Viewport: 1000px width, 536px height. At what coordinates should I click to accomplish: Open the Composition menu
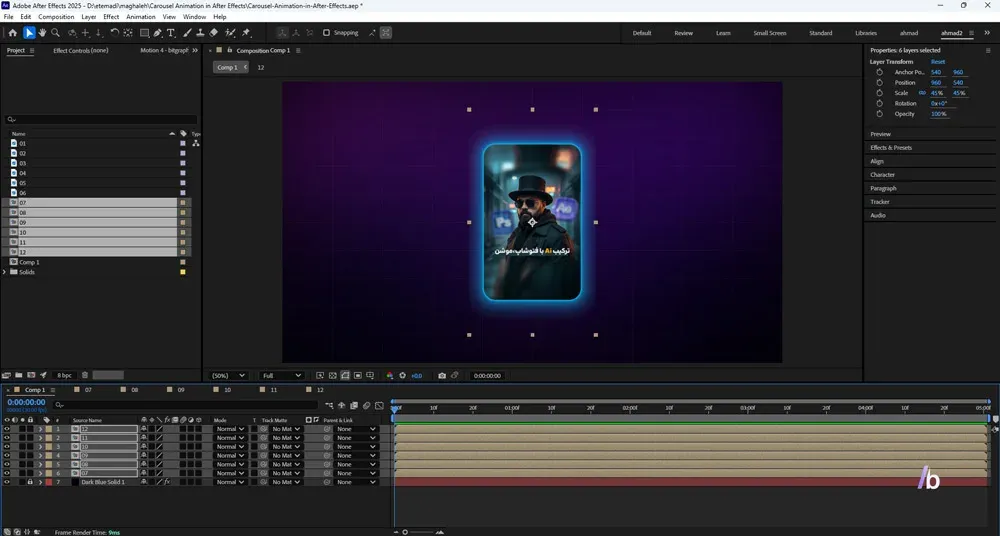(x=56, y=17)
